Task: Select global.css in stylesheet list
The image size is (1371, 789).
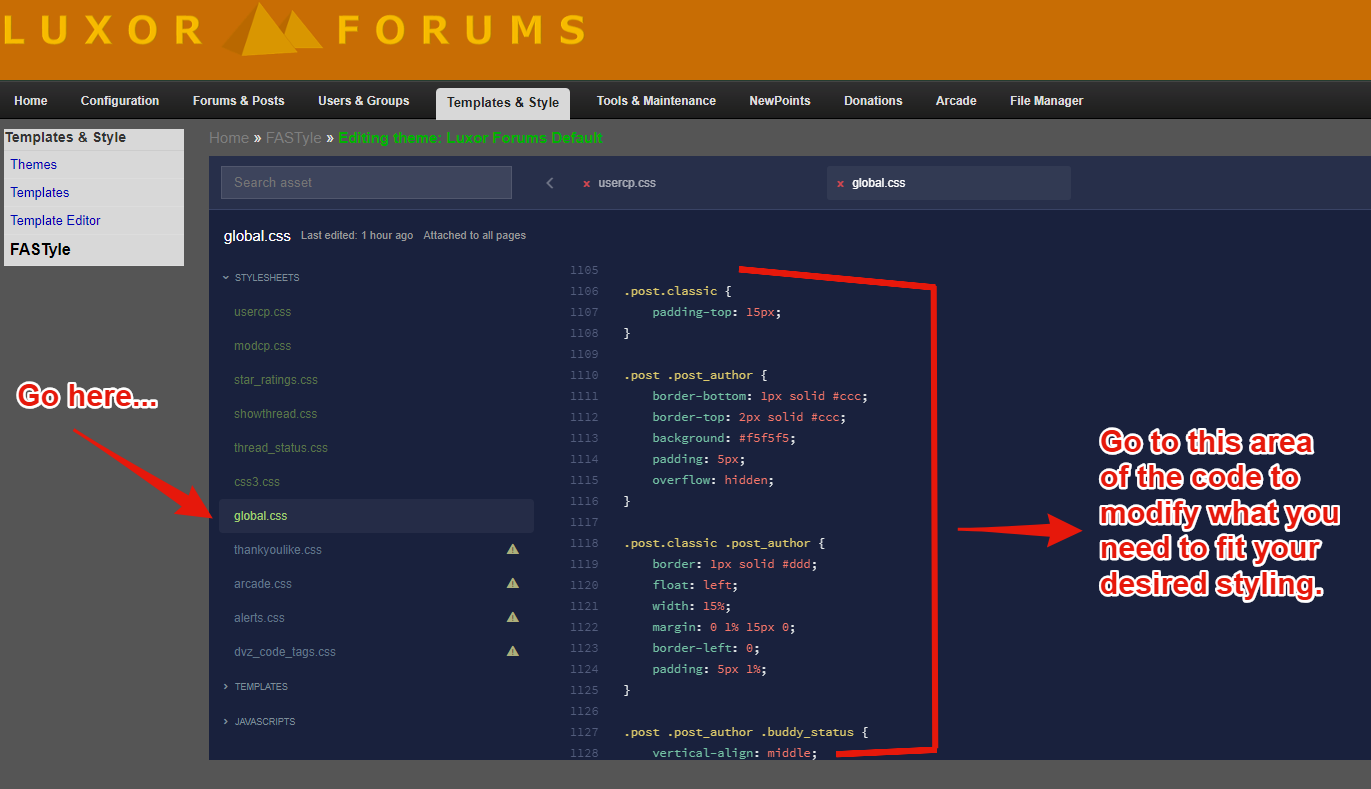Action: [376, 516]
